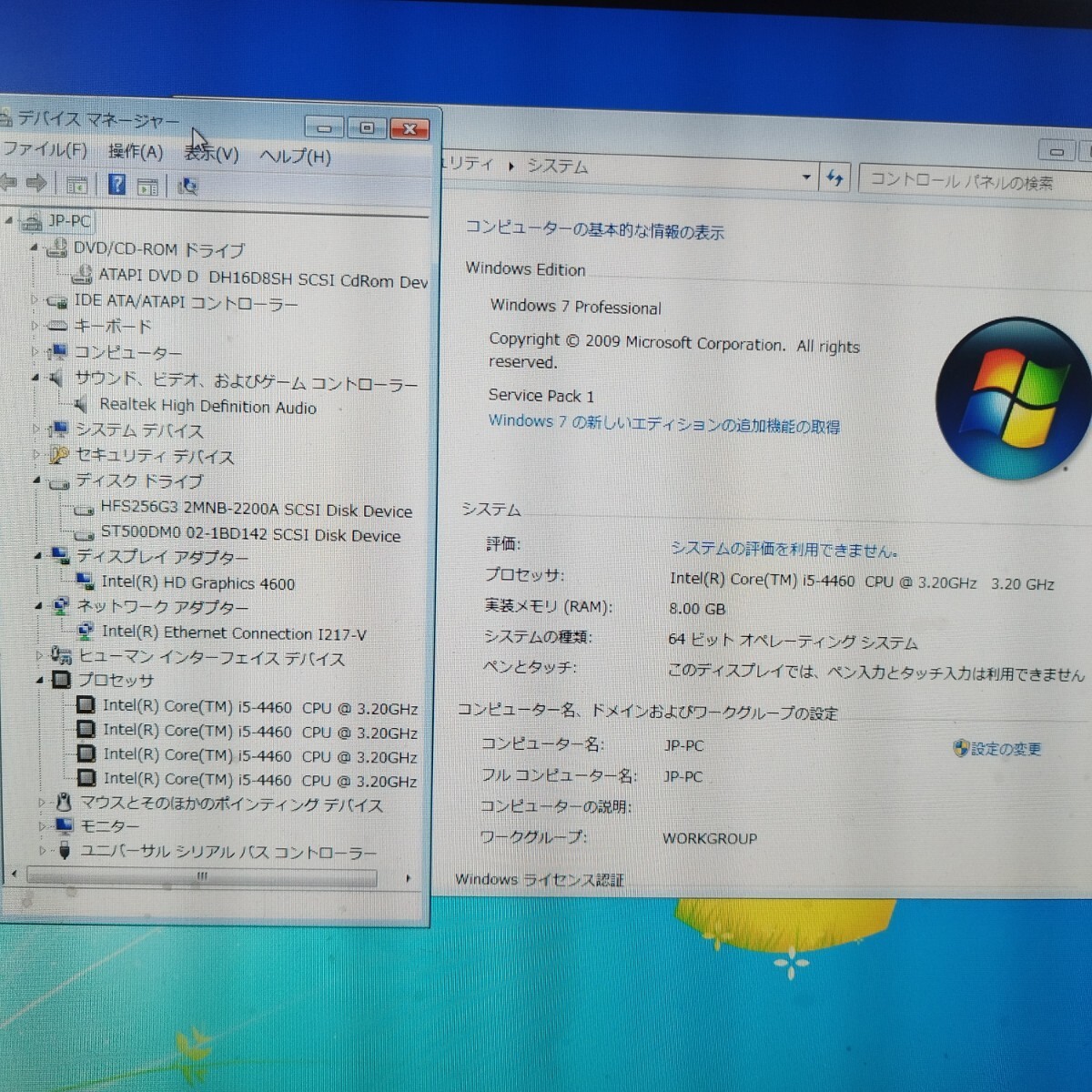1092x1092 pixels.
Task: Click the properties pane toolbar icon
Action: pyautogui.click(x=147, y=187)
